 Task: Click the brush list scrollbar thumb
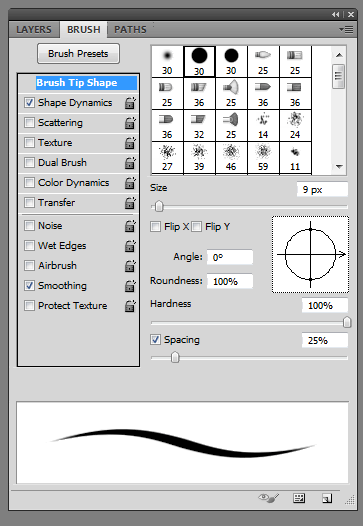tap(339, 76)
